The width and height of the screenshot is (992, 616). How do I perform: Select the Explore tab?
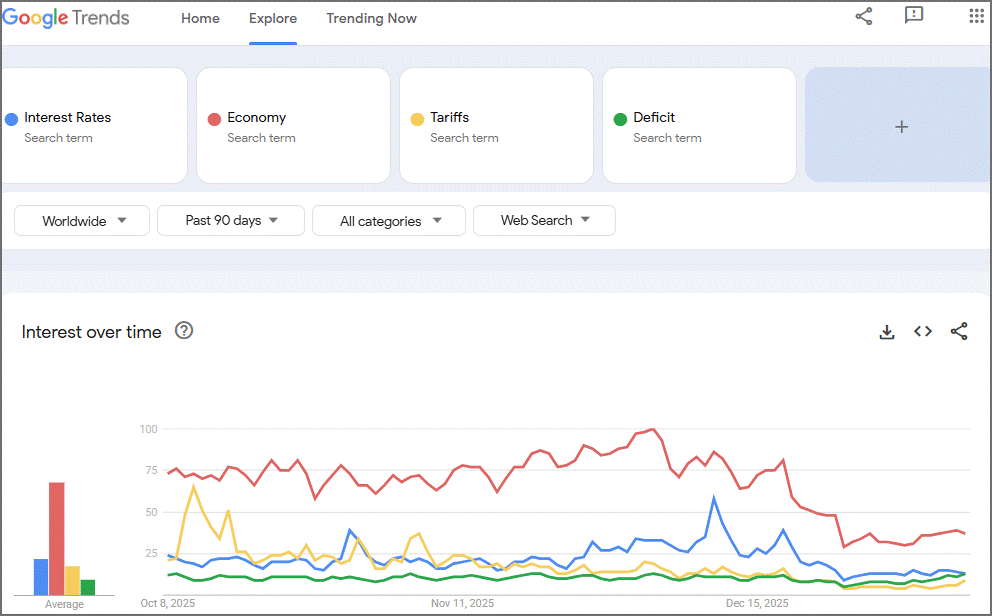coord(273,18)
